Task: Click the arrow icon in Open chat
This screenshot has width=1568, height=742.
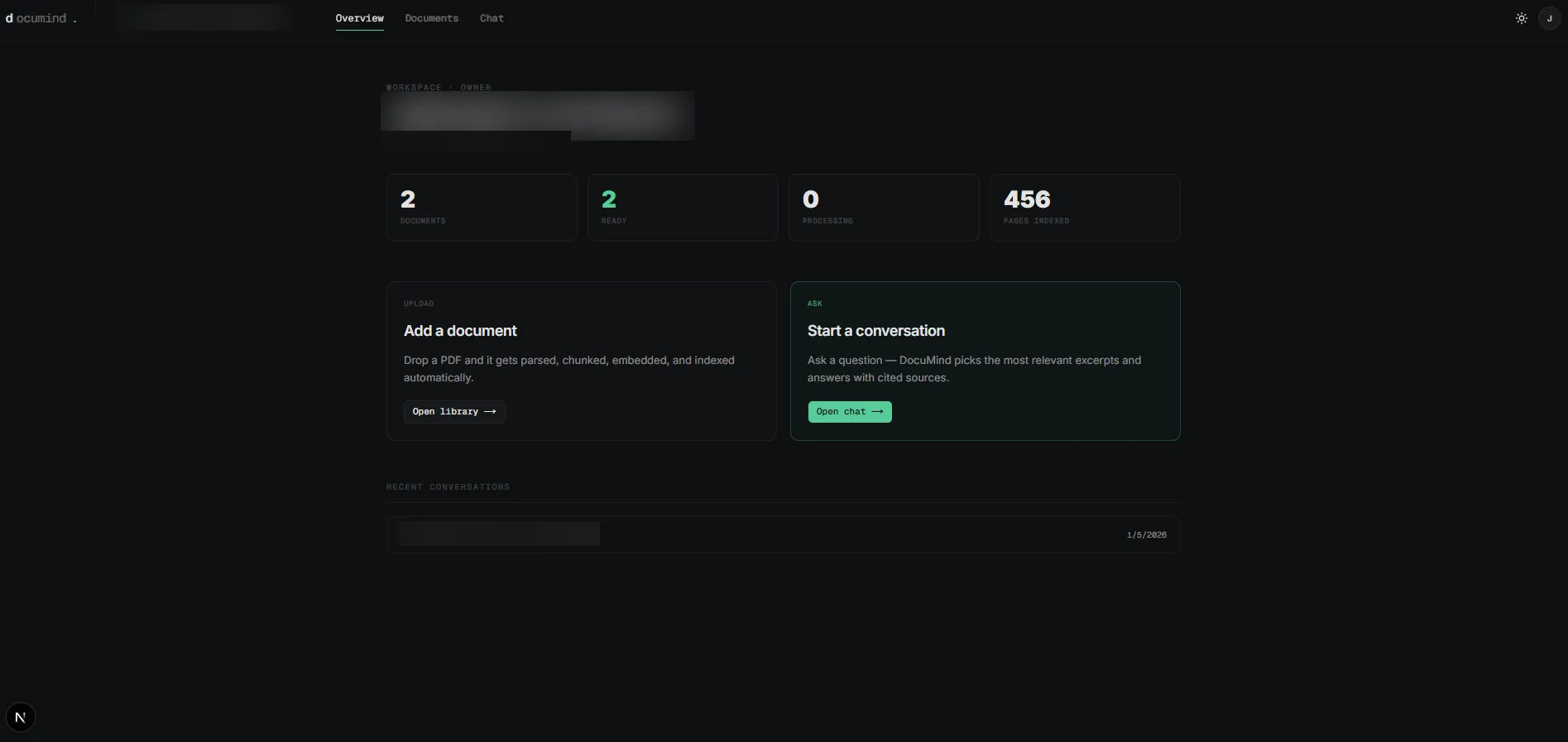Action: [x=877, y=412]
